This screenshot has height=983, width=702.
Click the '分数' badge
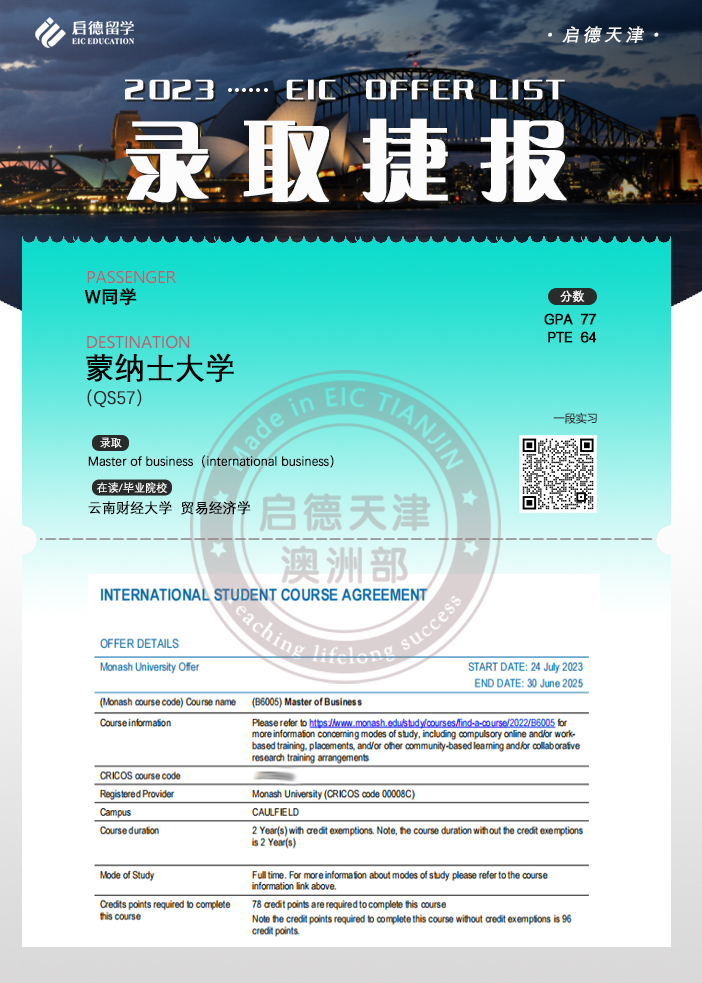point(572,297)
